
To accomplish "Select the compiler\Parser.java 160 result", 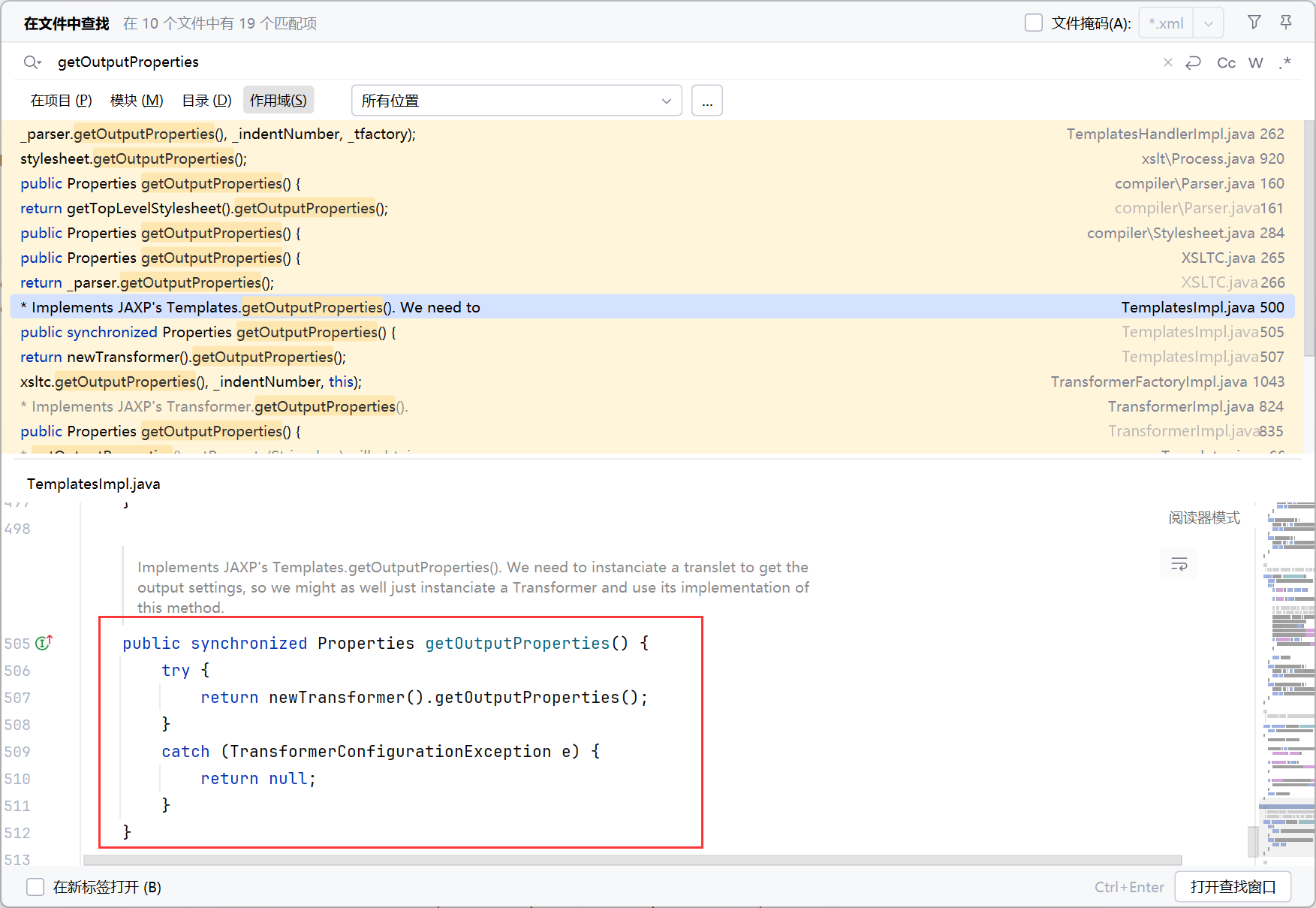I will pyautogui.click(x=652, y=184).
